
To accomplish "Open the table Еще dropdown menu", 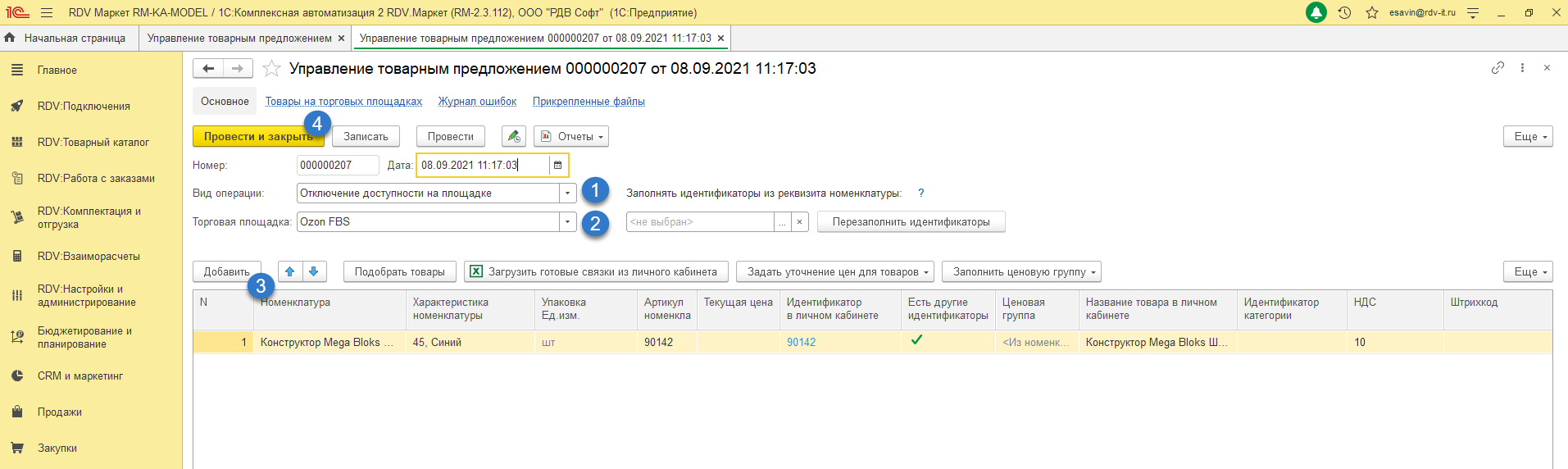I will [x=1528, y=271].
